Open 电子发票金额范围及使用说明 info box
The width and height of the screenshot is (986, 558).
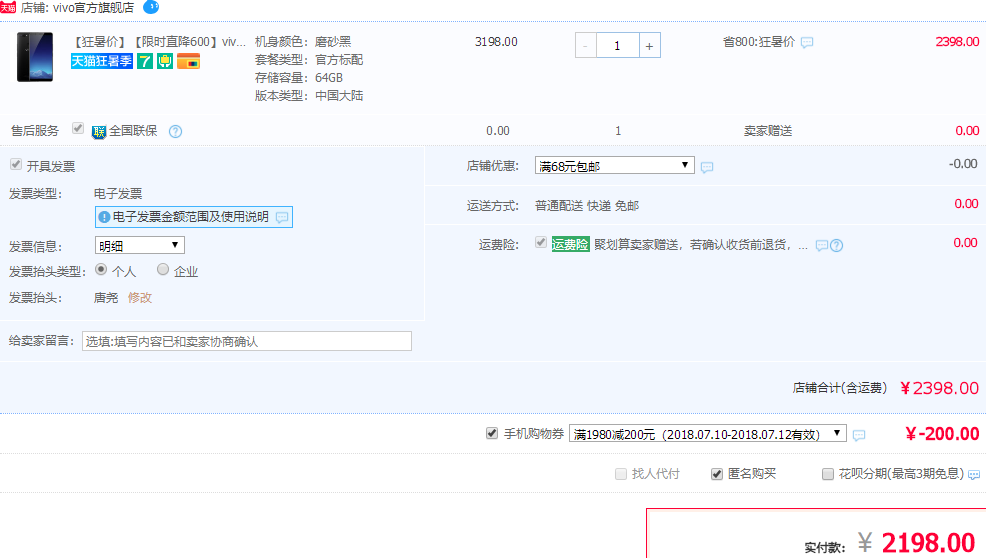pos(194,217)
